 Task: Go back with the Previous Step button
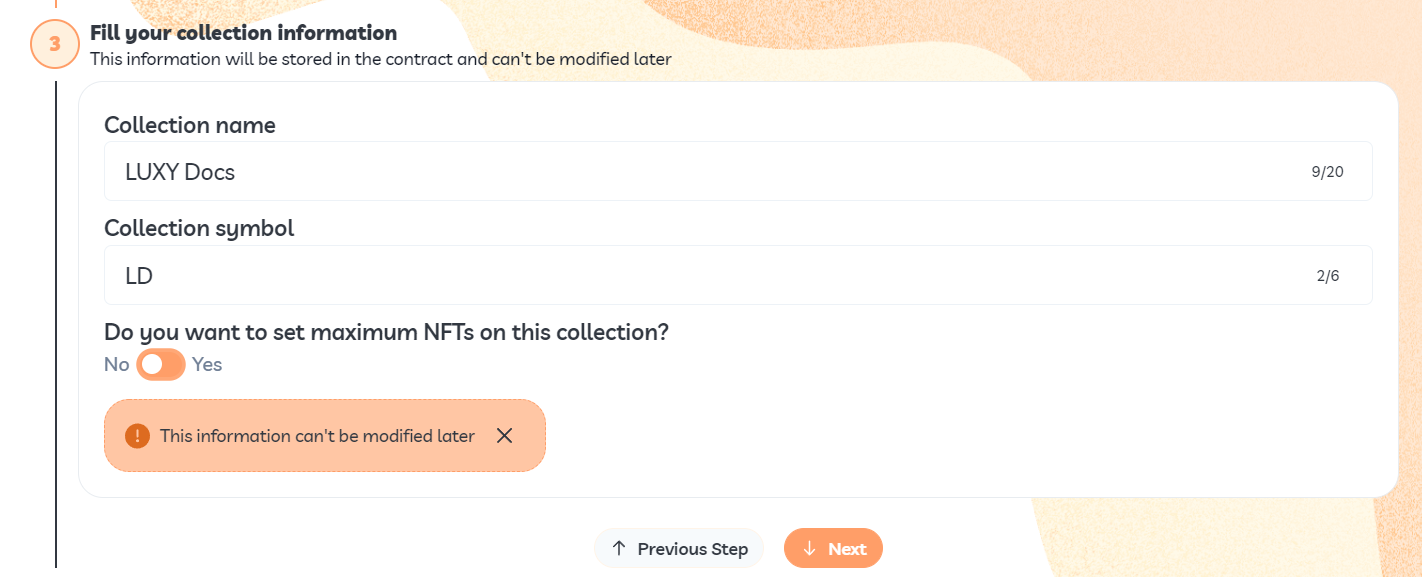click(x=679, y=548)
